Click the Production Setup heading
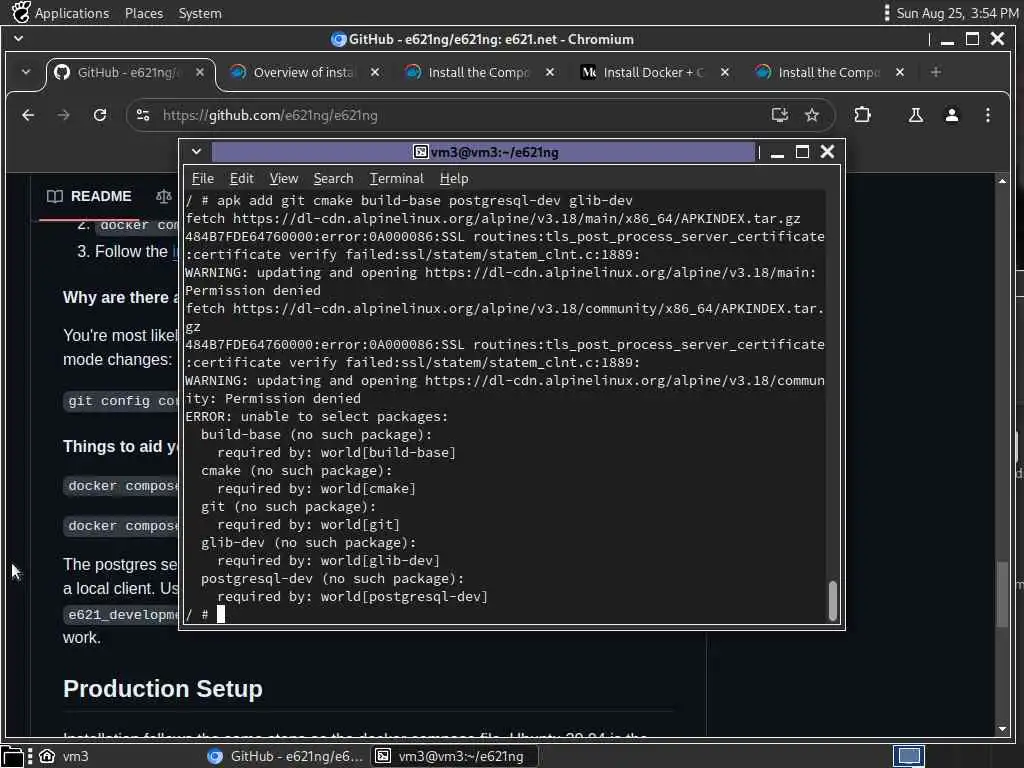This screenshot has width=1024, height=768. coord(163,689)
